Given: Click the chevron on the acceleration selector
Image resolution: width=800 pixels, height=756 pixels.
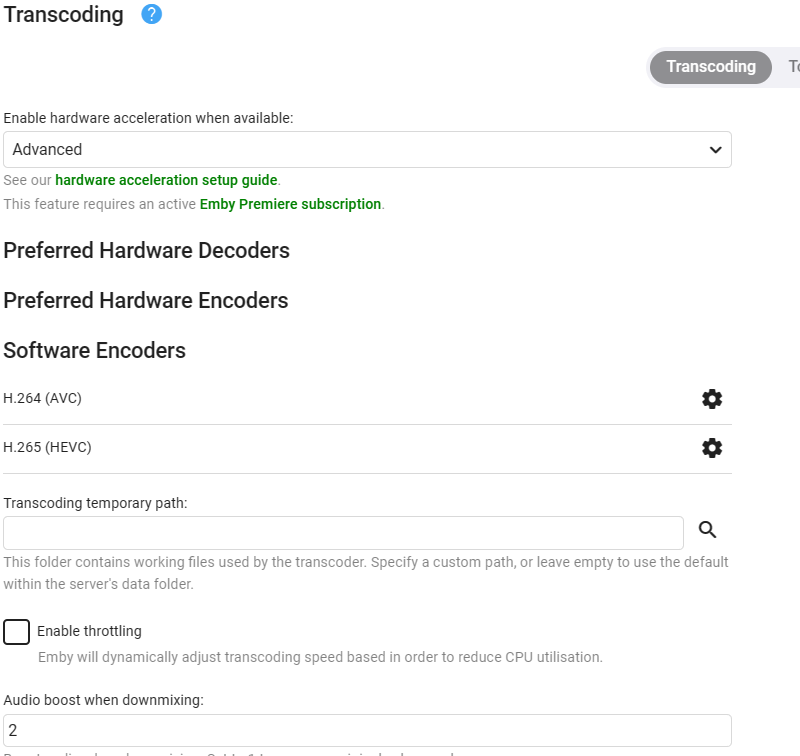Looking at the screenshot, I should coord(715,149).
